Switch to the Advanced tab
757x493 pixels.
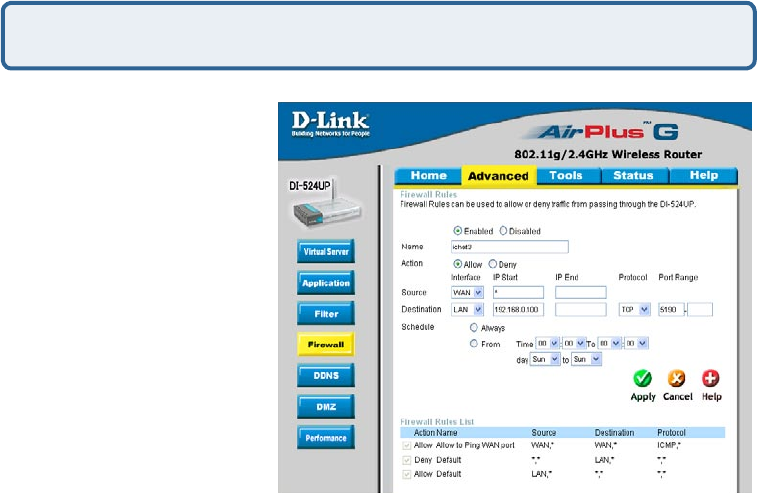498,176
